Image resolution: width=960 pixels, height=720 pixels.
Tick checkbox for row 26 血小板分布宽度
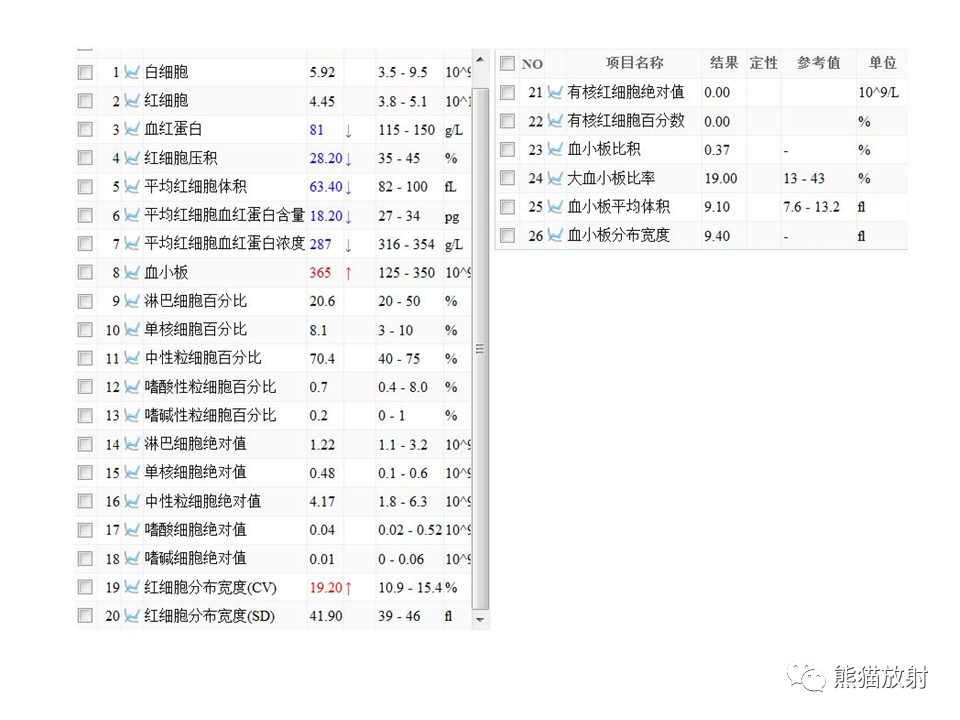pos(508,235)
